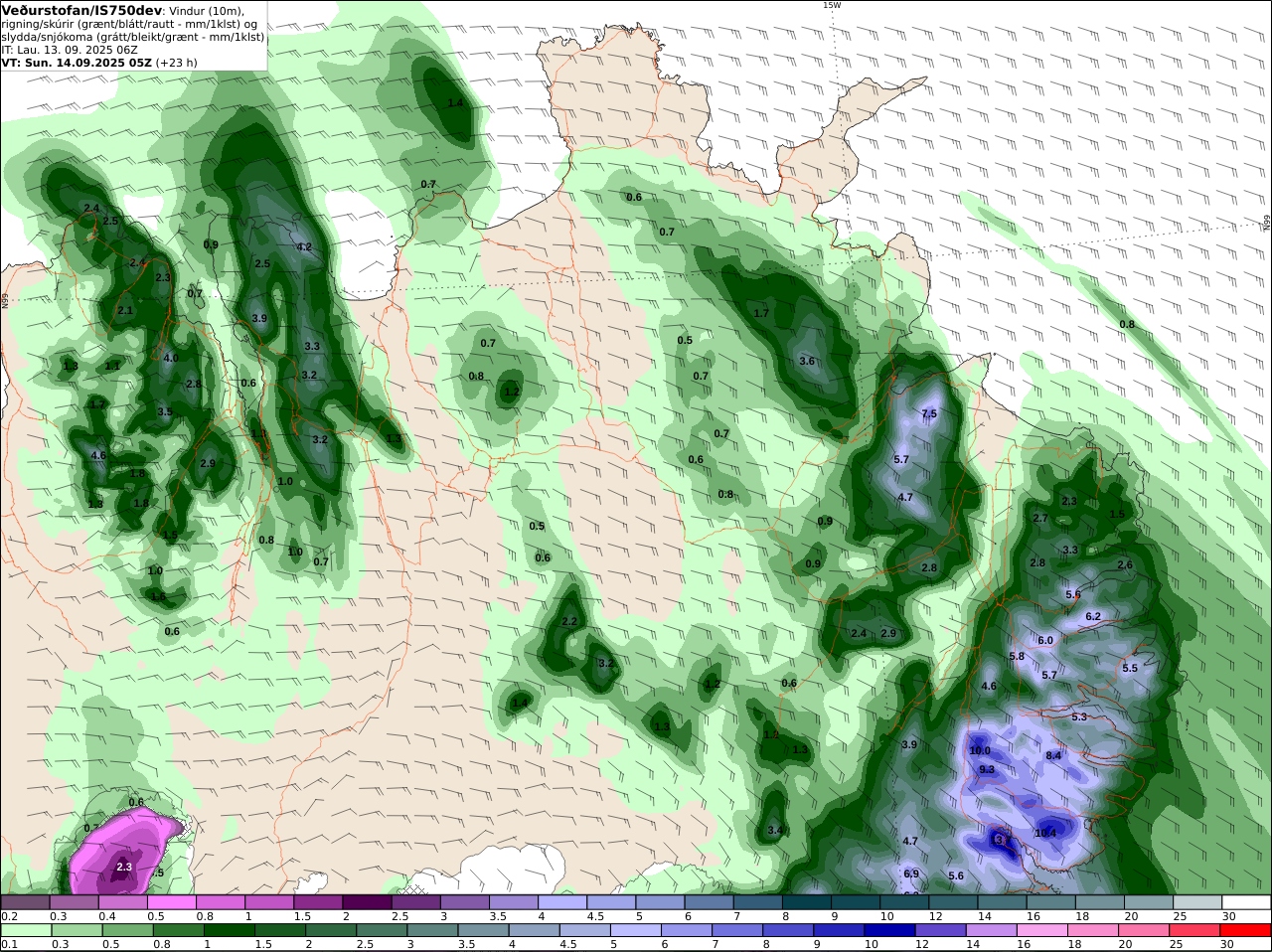
Task: Pick the darkest purple 2 legend swatch
Action: (368, 902)
